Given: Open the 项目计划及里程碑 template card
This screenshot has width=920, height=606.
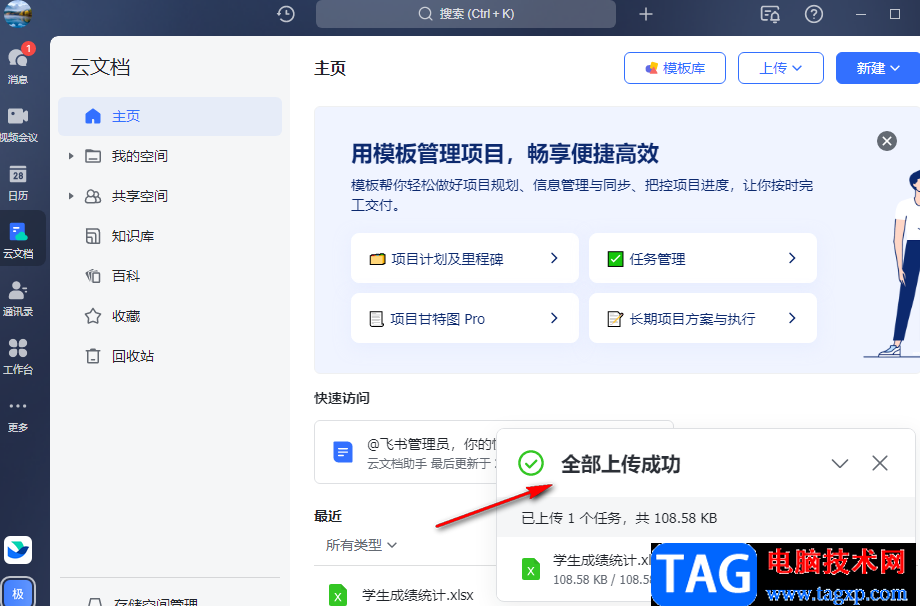Looking at the screenshot, I should tap(465, 258).
